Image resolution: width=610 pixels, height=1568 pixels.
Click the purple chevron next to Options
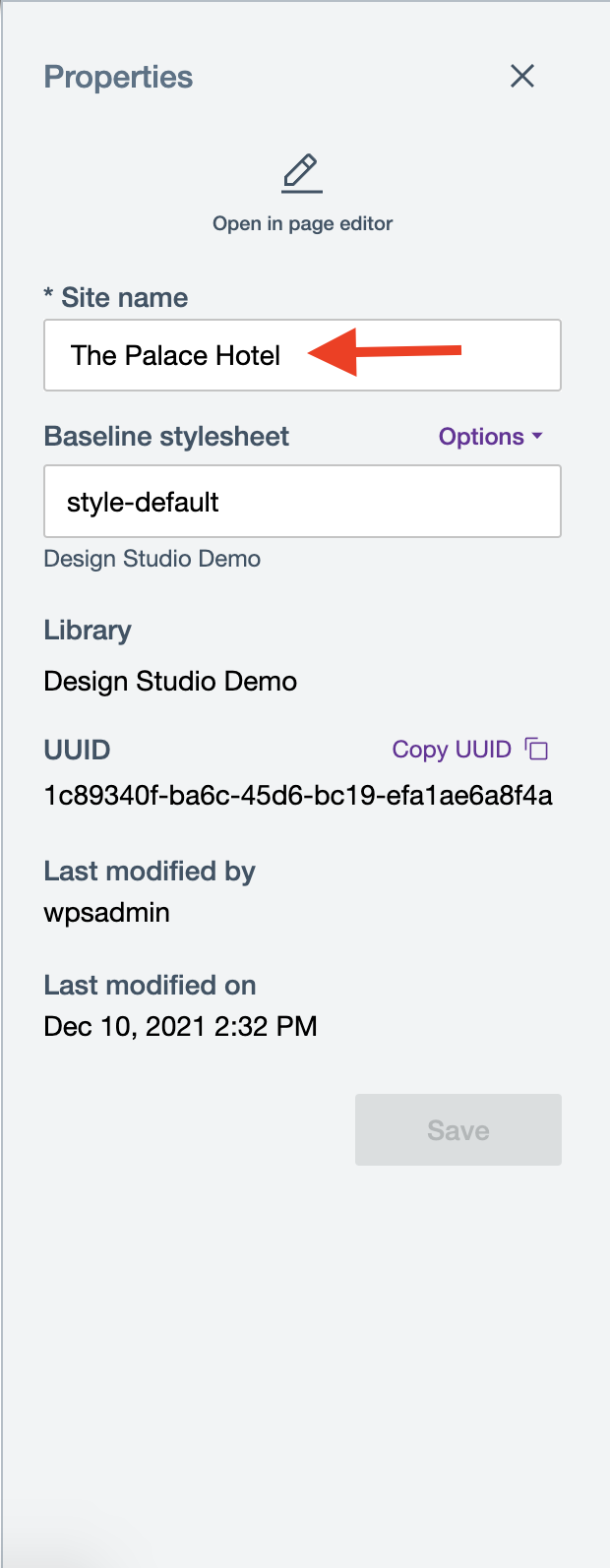536,437
